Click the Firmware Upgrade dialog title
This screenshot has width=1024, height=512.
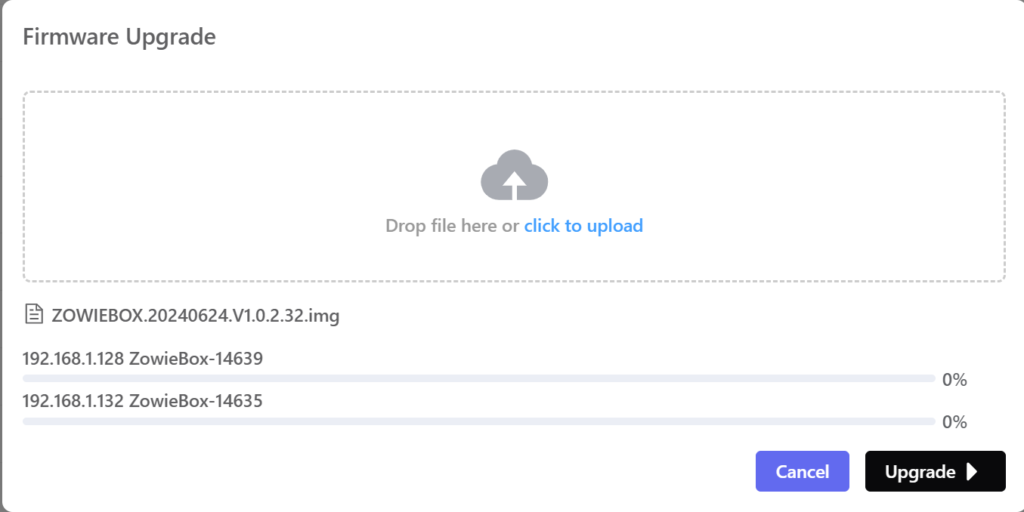click(119, 38)
